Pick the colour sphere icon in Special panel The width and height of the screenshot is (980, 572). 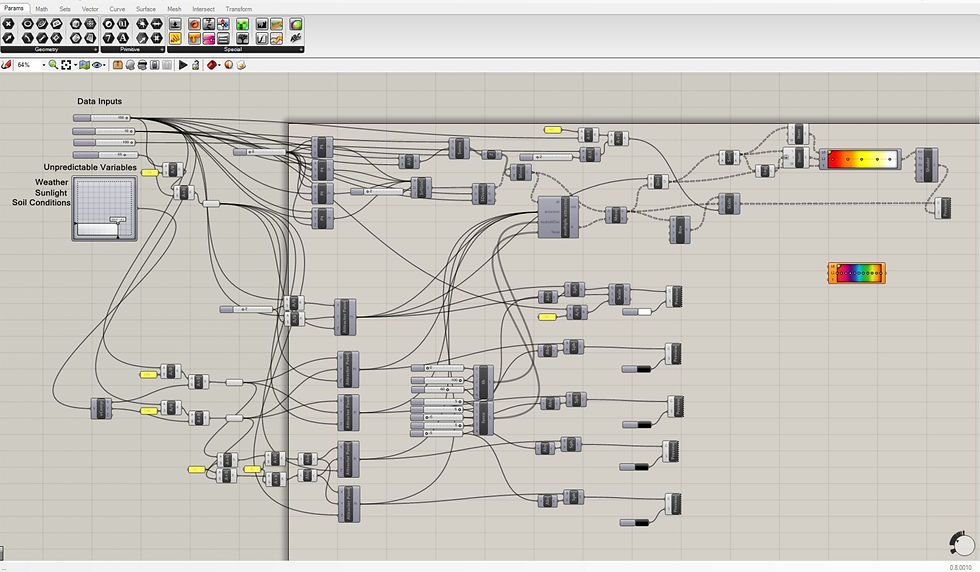(x=296, y=24)
